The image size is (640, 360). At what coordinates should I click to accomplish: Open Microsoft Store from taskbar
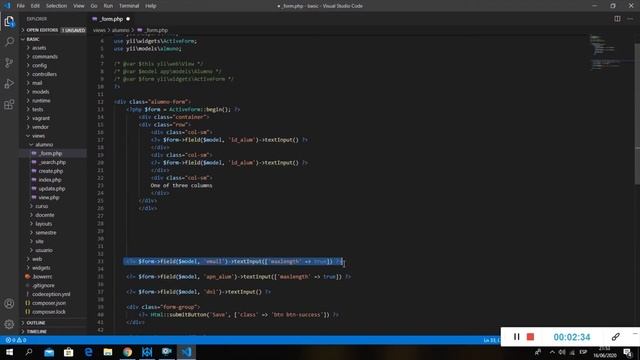pos(69,352)
